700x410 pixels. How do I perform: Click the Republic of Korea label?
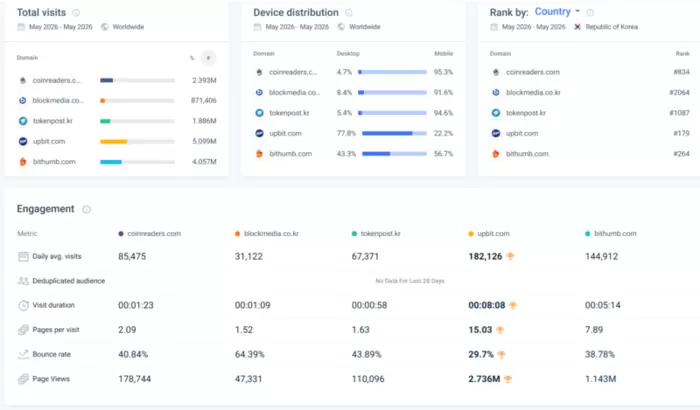(x=612, y=27)
